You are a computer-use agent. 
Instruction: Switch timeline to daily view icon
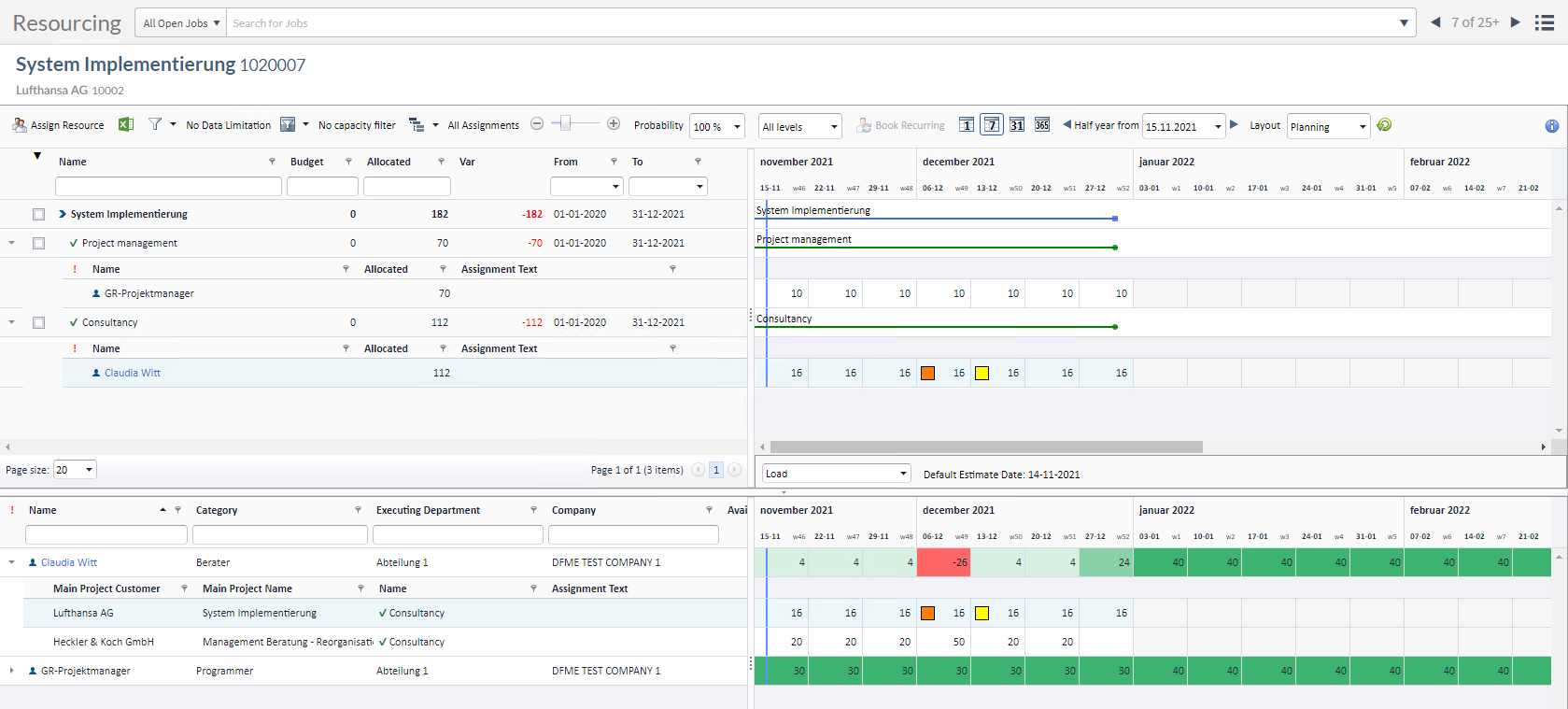coord(967,125)
